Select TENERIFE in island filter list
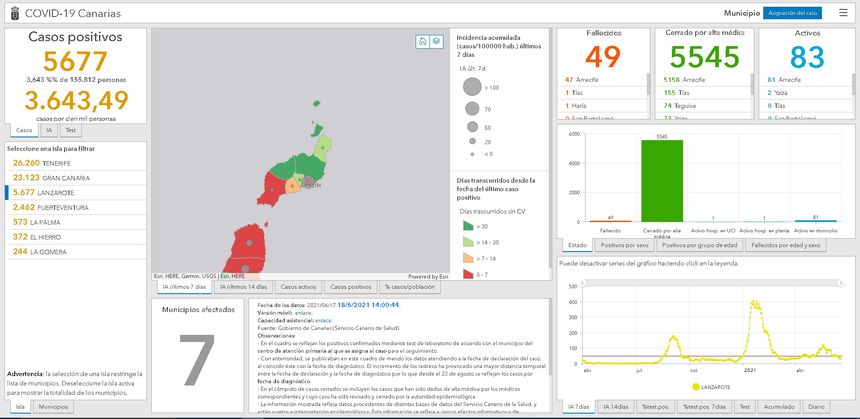This screenshot has width=860, height=419. [x=40, y=162]
